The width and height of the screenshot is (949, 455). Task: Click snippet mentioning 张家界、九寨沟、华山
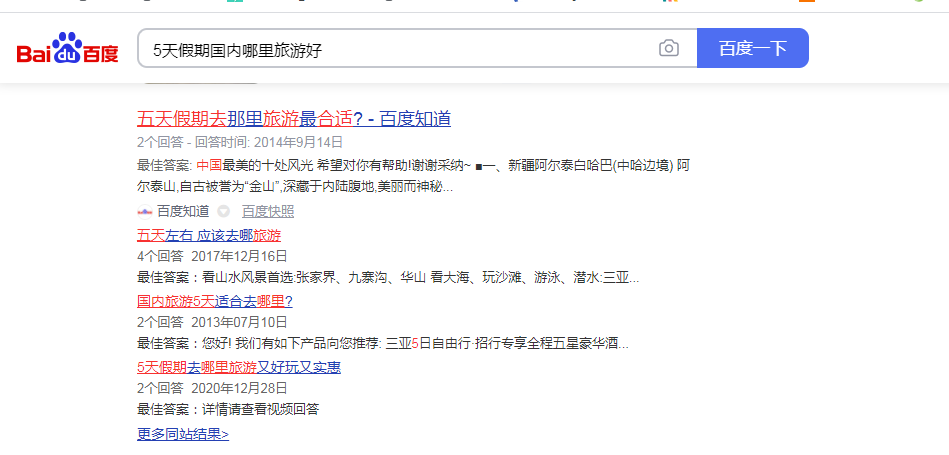click(389, 278)
